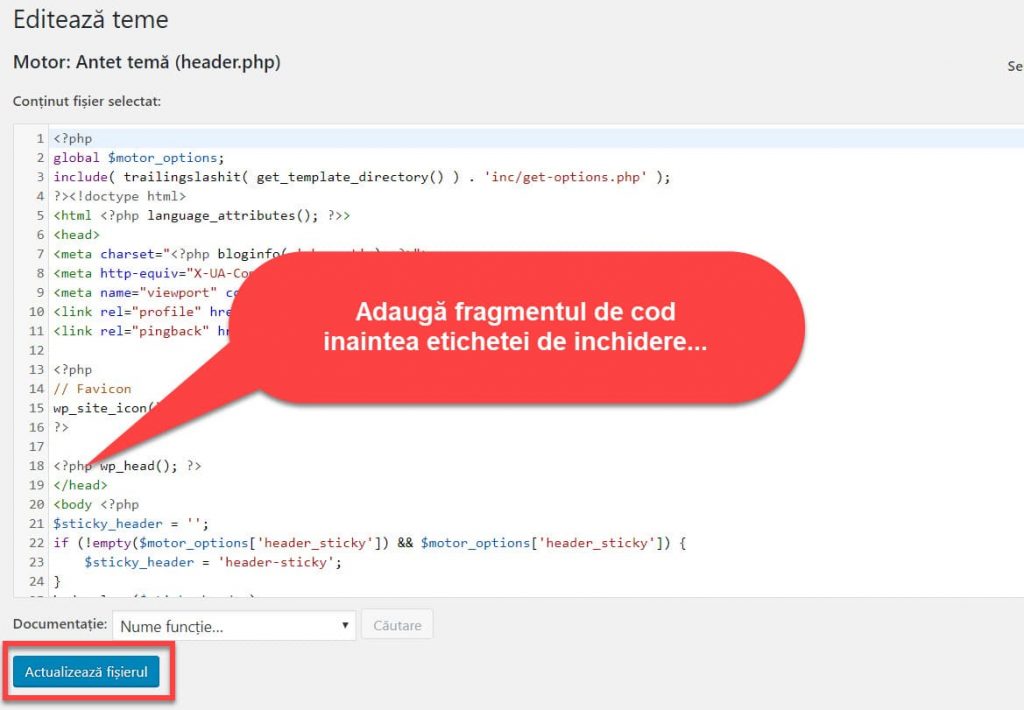Place cursor on global $motor_options line
Image resolution: width=1024 pixels, height=710 pixels.
(138, 158)
